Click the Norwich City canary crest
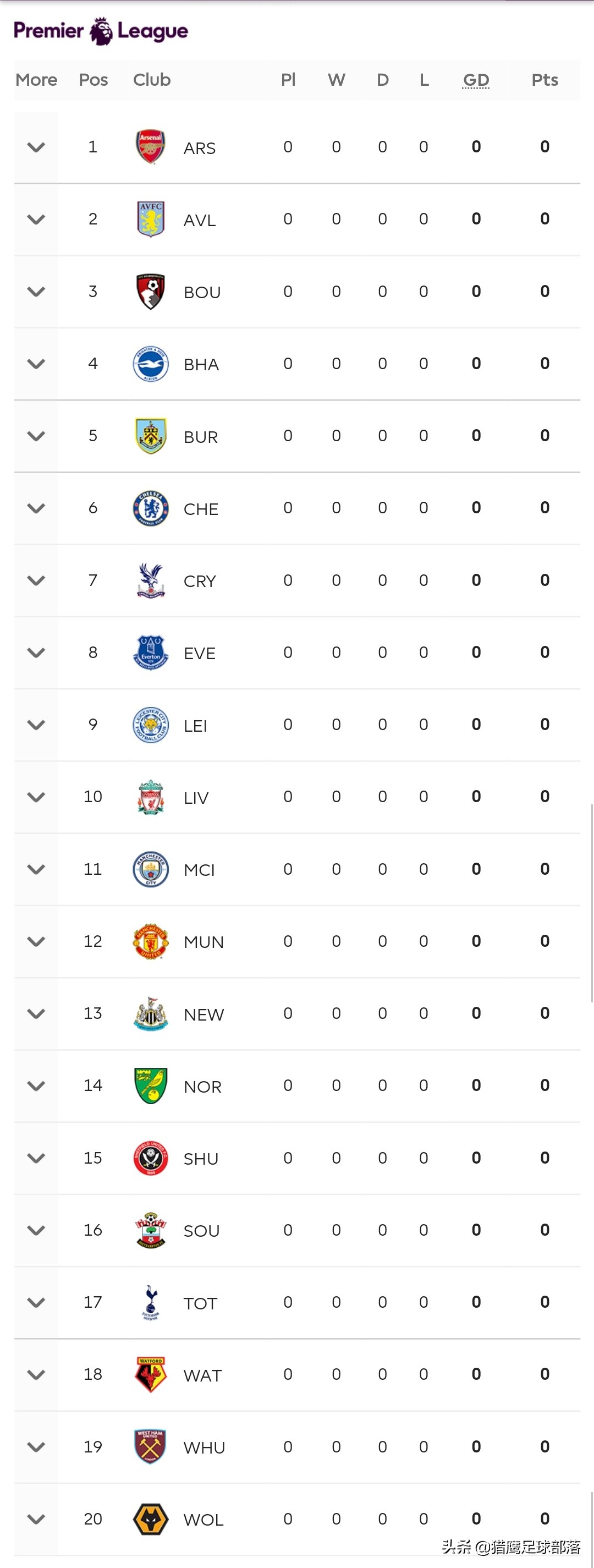 coord(150,1085)
